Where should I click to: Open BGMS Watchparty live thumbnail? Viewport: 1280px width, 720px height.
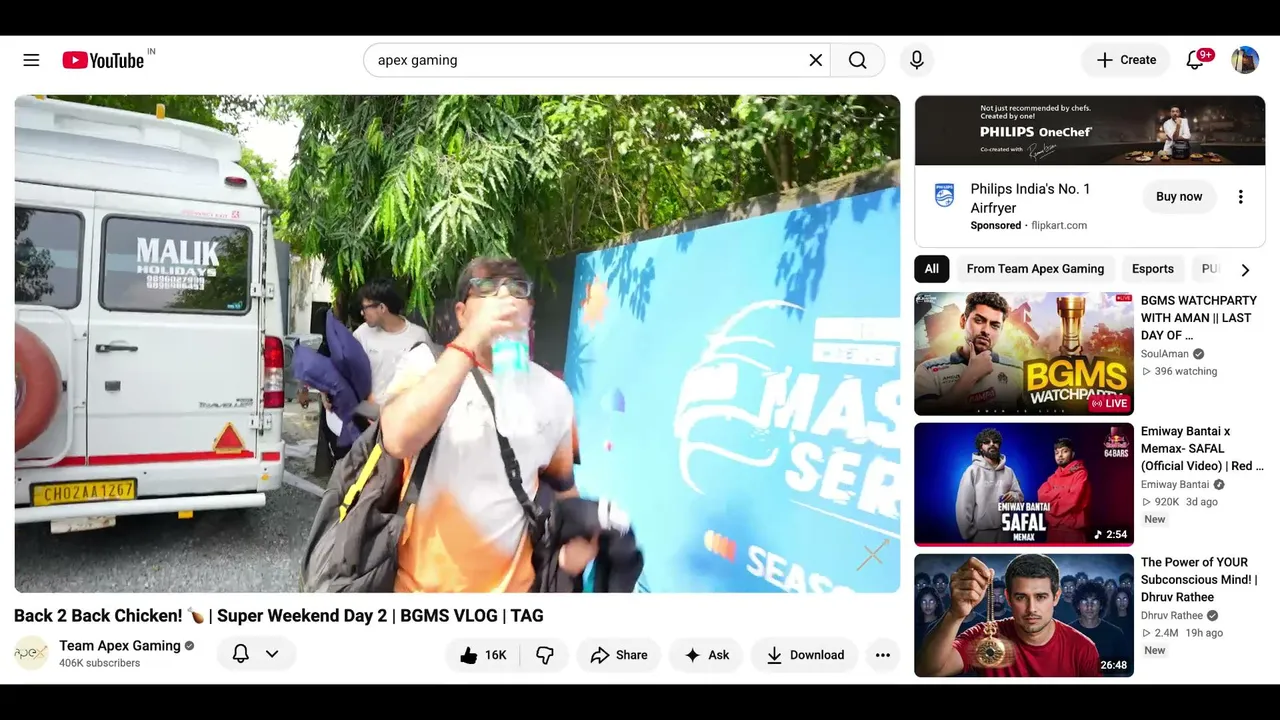(x=1024, y=354)
